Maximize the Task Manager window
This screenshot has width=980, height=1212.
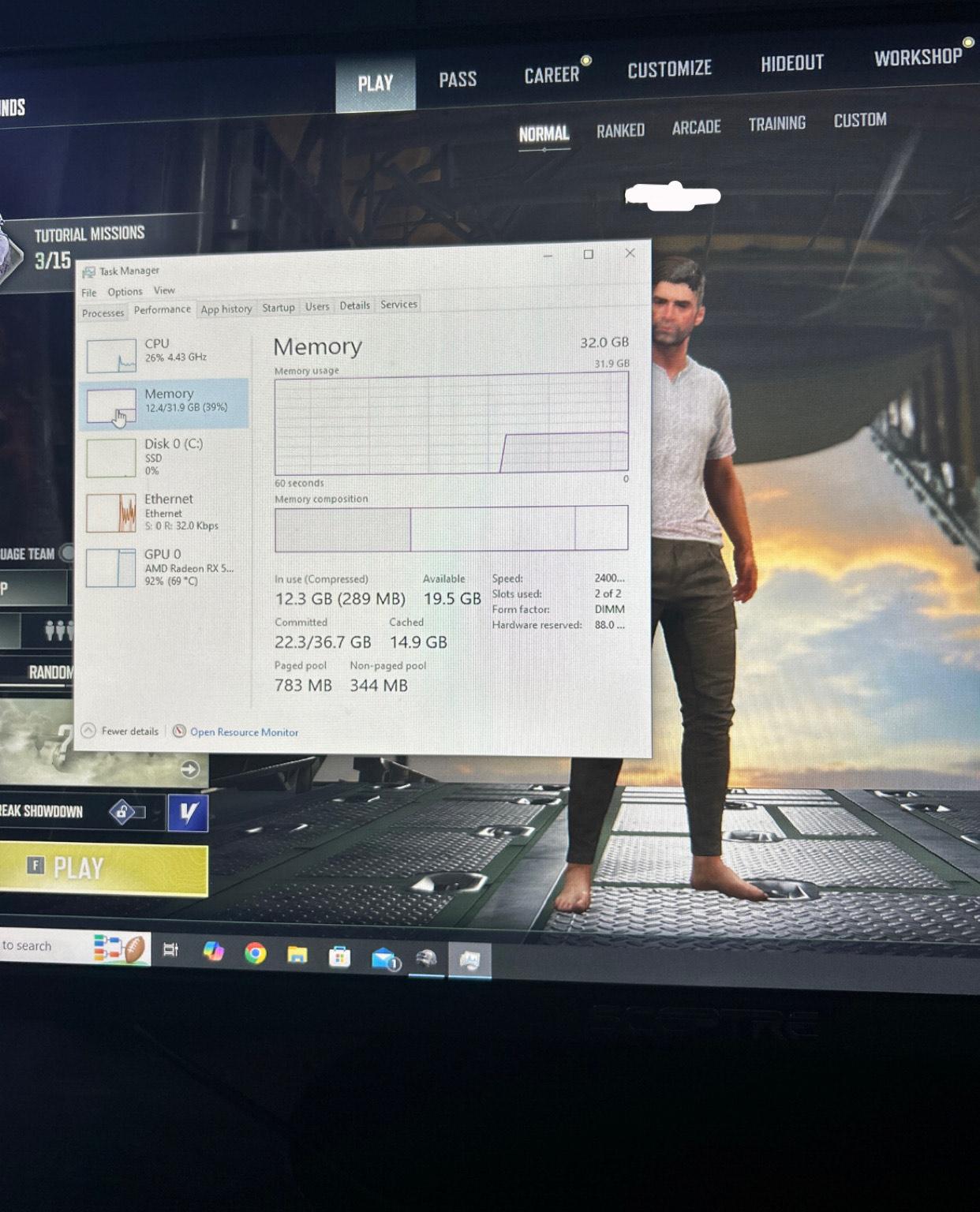(x=588, y=254)
